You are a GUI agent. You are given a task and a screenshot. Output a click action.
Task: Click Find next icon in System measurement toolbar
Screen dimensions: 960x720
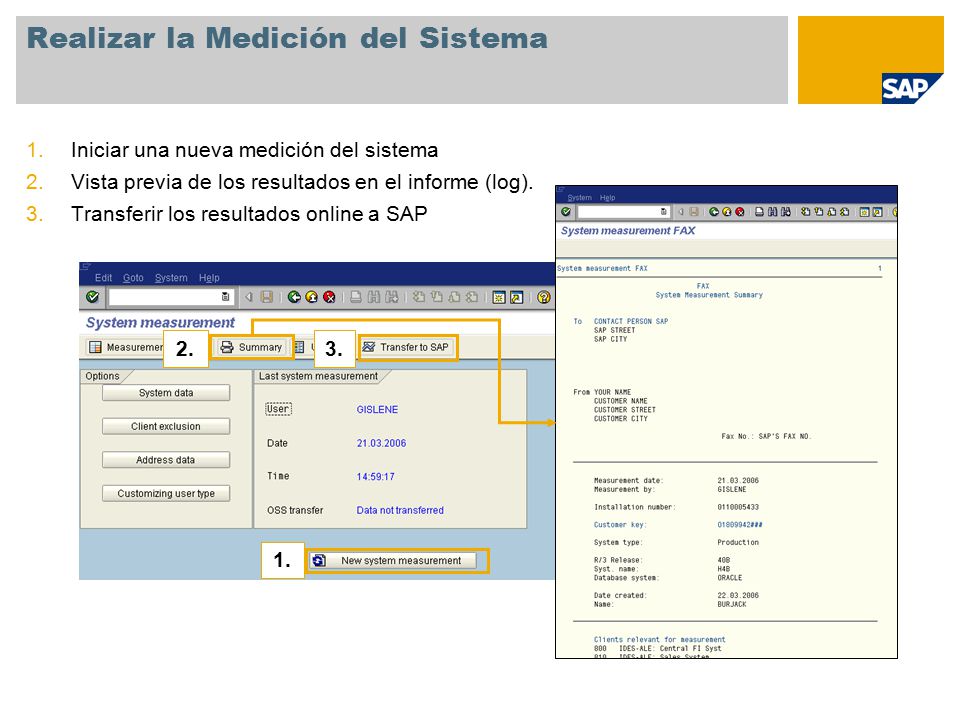(392, 297)
